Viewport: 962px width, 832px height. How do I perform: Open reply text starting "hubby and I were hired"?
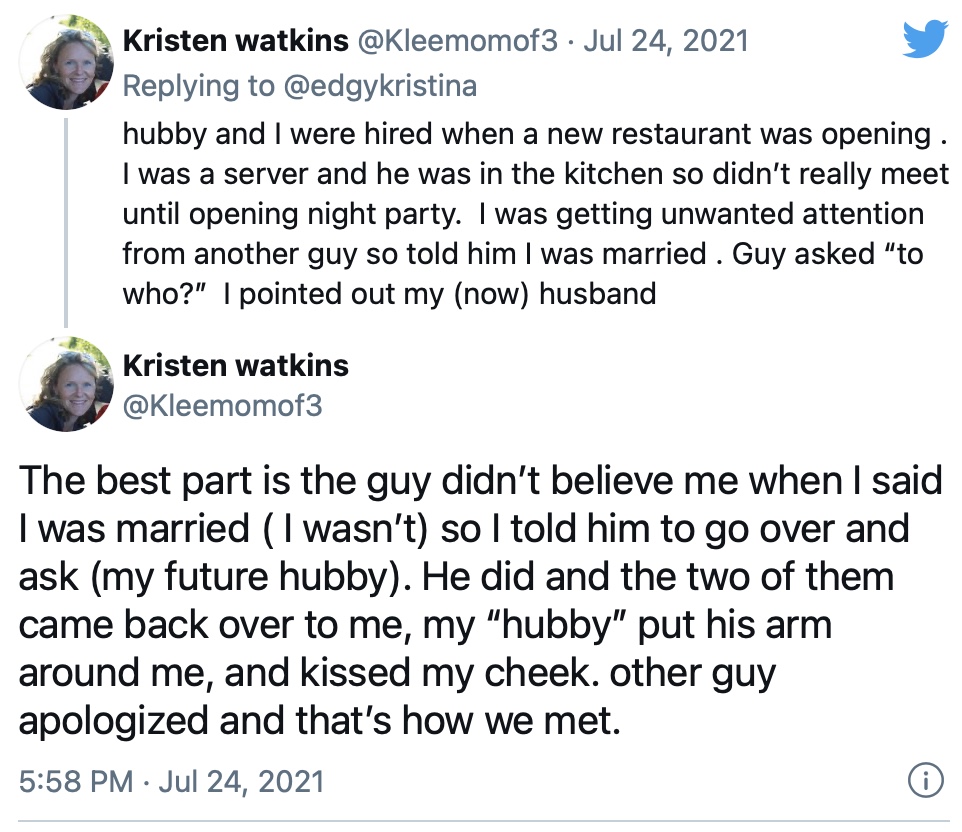click(x=535, y=214)
